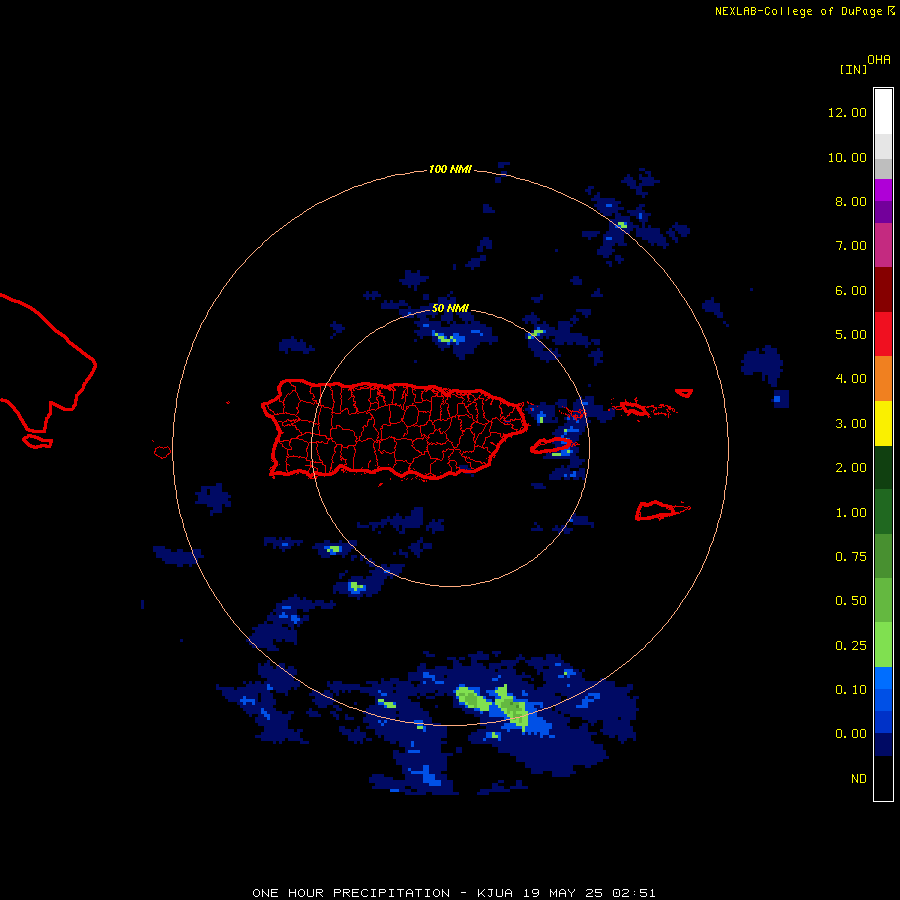Click the [IN] units label
This screenshot has height=900, width=900.
pyautogui.click(x=853, y=69)
